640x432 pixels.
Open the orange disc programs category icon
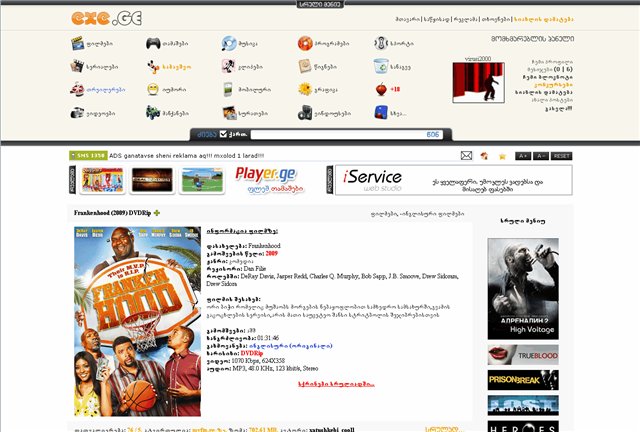(x=305, y=43)
